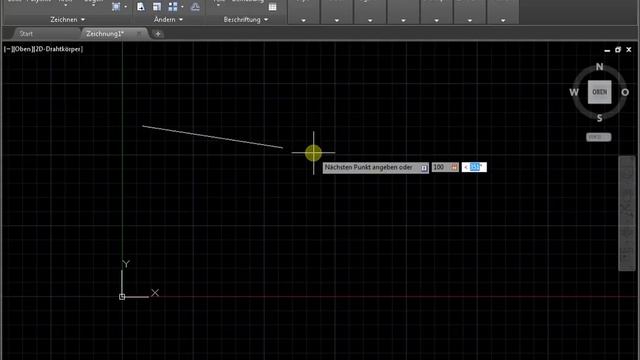
Task: Open the options arrow in the Nächsten Punkt prompt
Action: pyautogui.click(x=424, y=168)
